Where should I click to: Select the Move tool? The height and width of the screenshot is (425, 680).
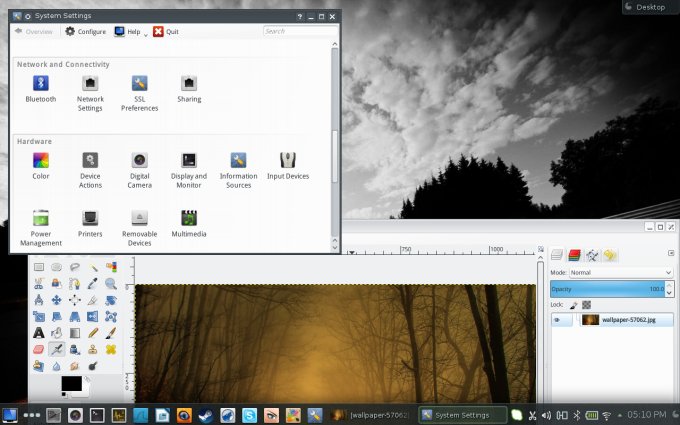[x=56, y=300]
